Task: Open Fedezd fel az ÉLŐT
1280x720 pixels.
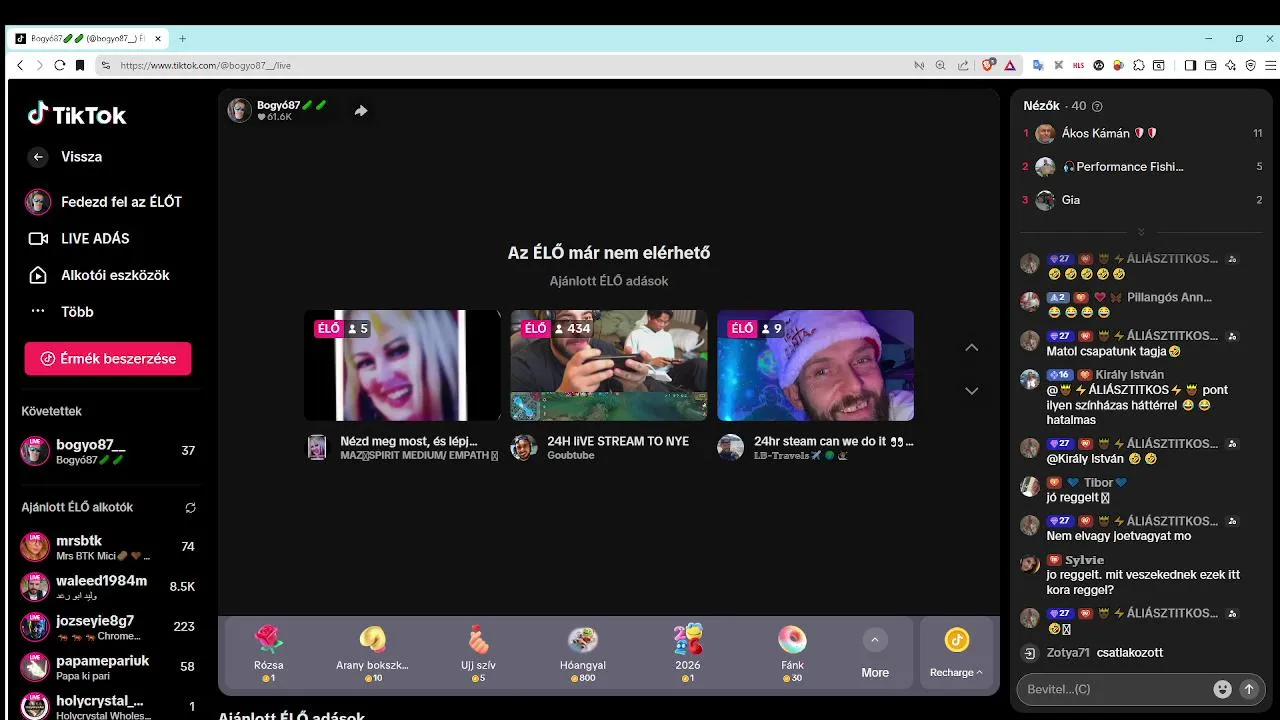Action: (x=105, y=202)
